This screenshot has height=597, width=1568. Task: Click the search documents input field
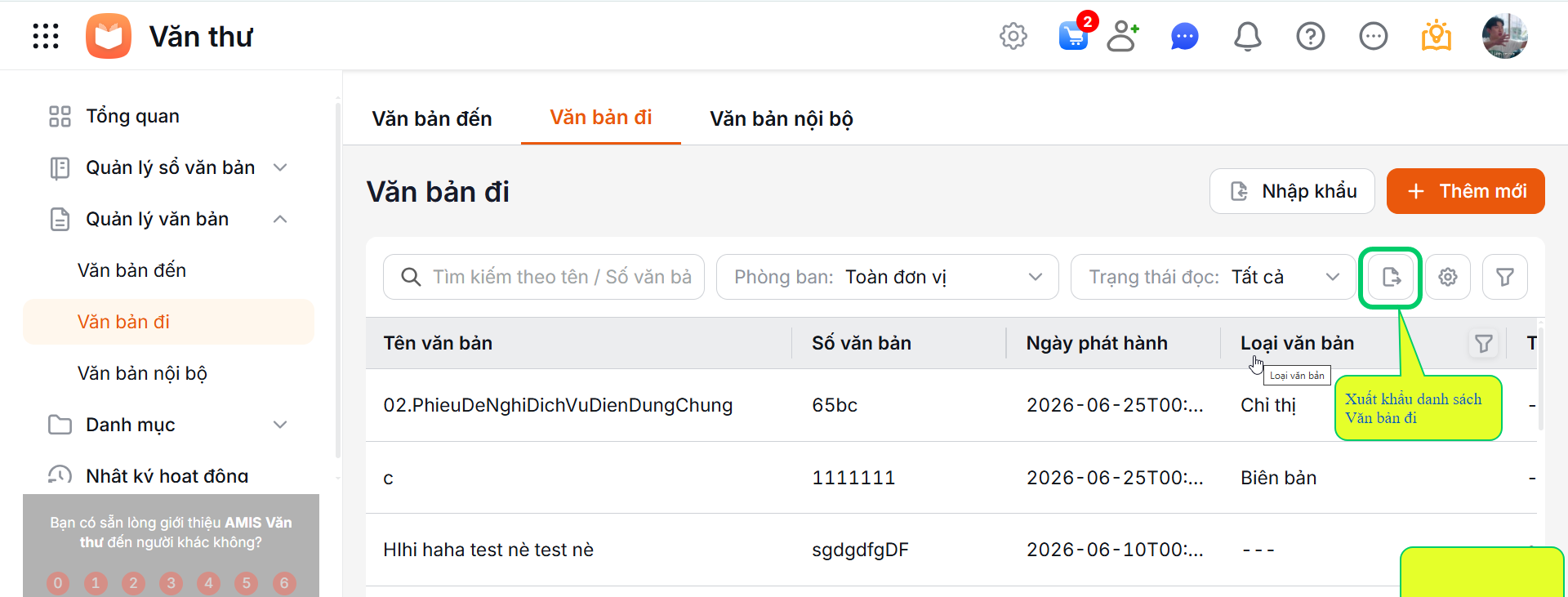pyautogui.click(x=544, y=277)
